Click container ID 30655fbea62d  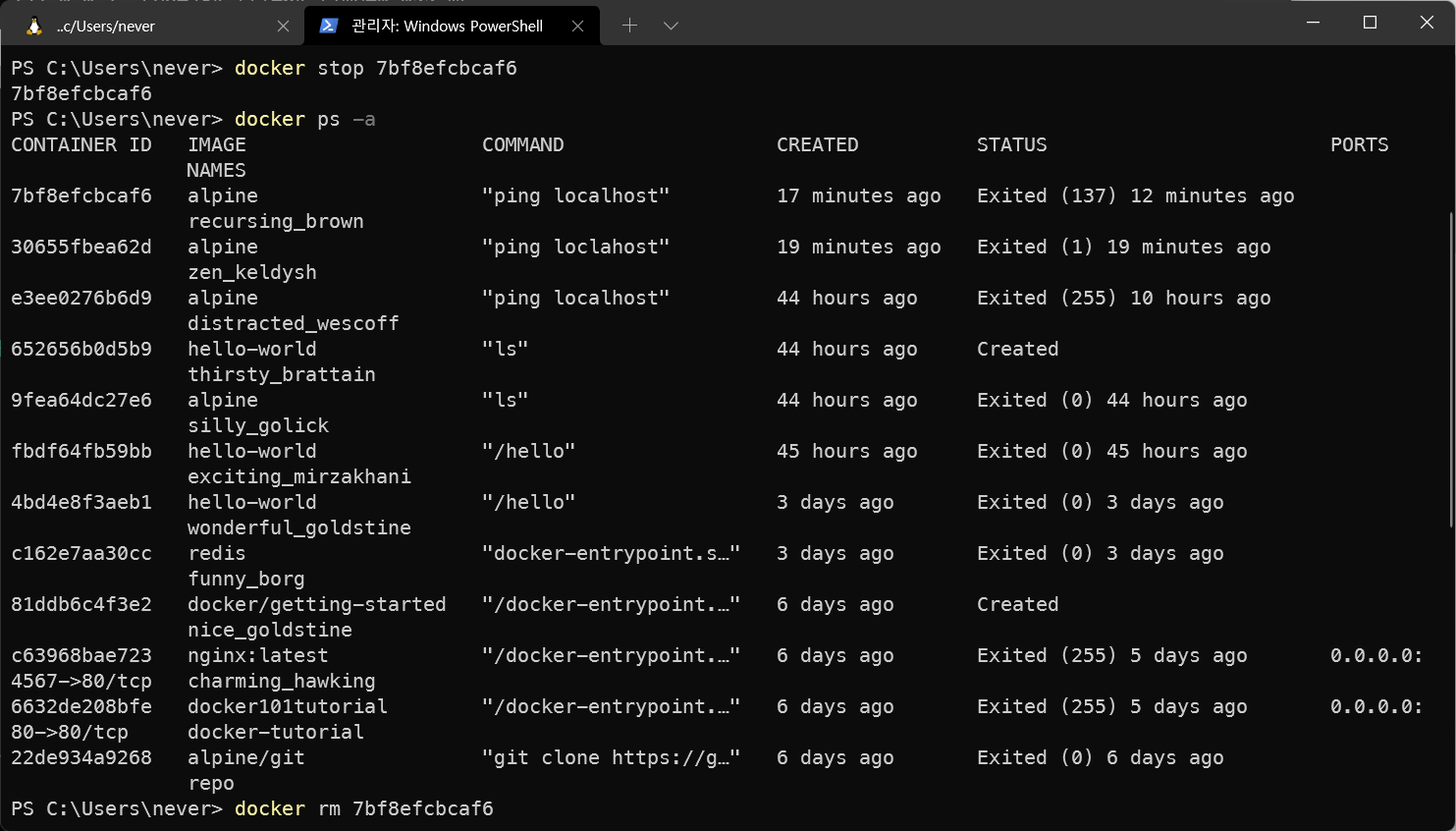81,247
